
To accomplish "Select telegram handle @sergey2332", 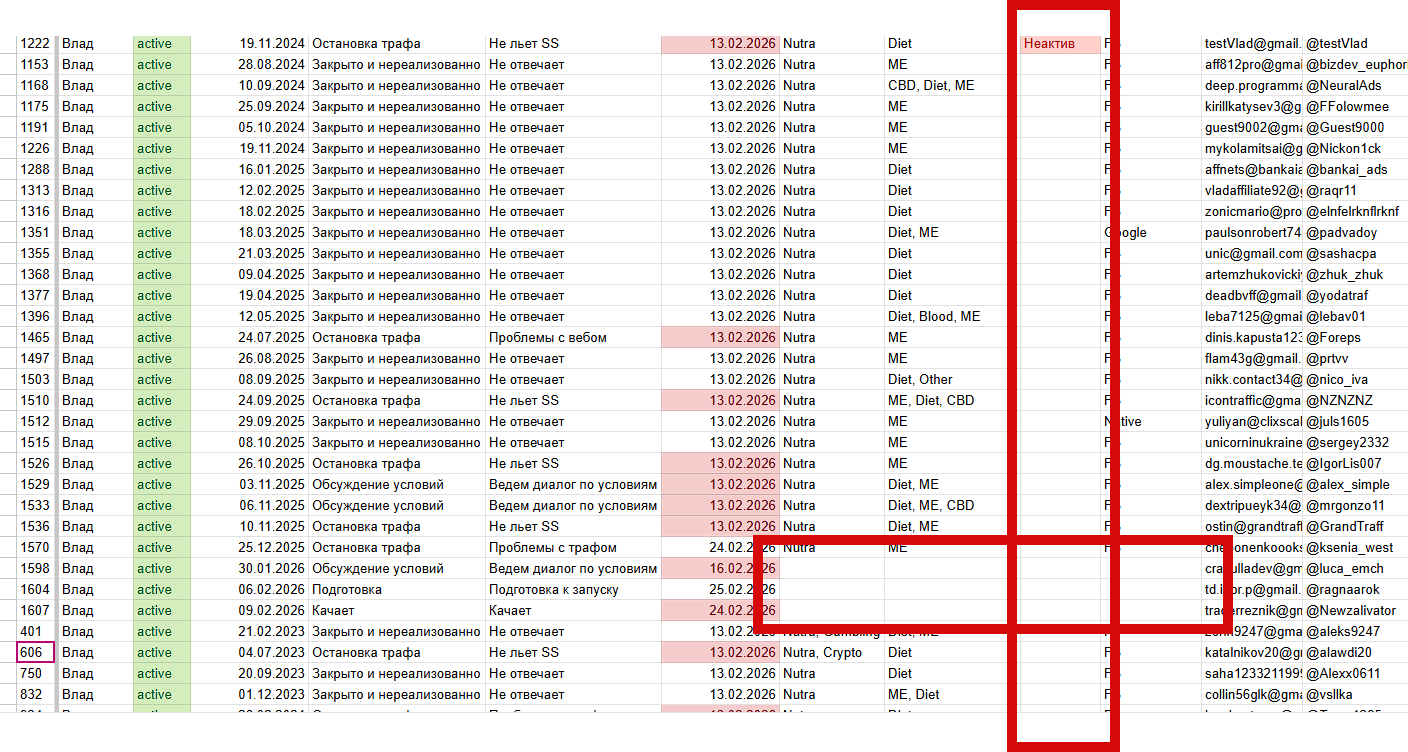I will click(1355, 443).
